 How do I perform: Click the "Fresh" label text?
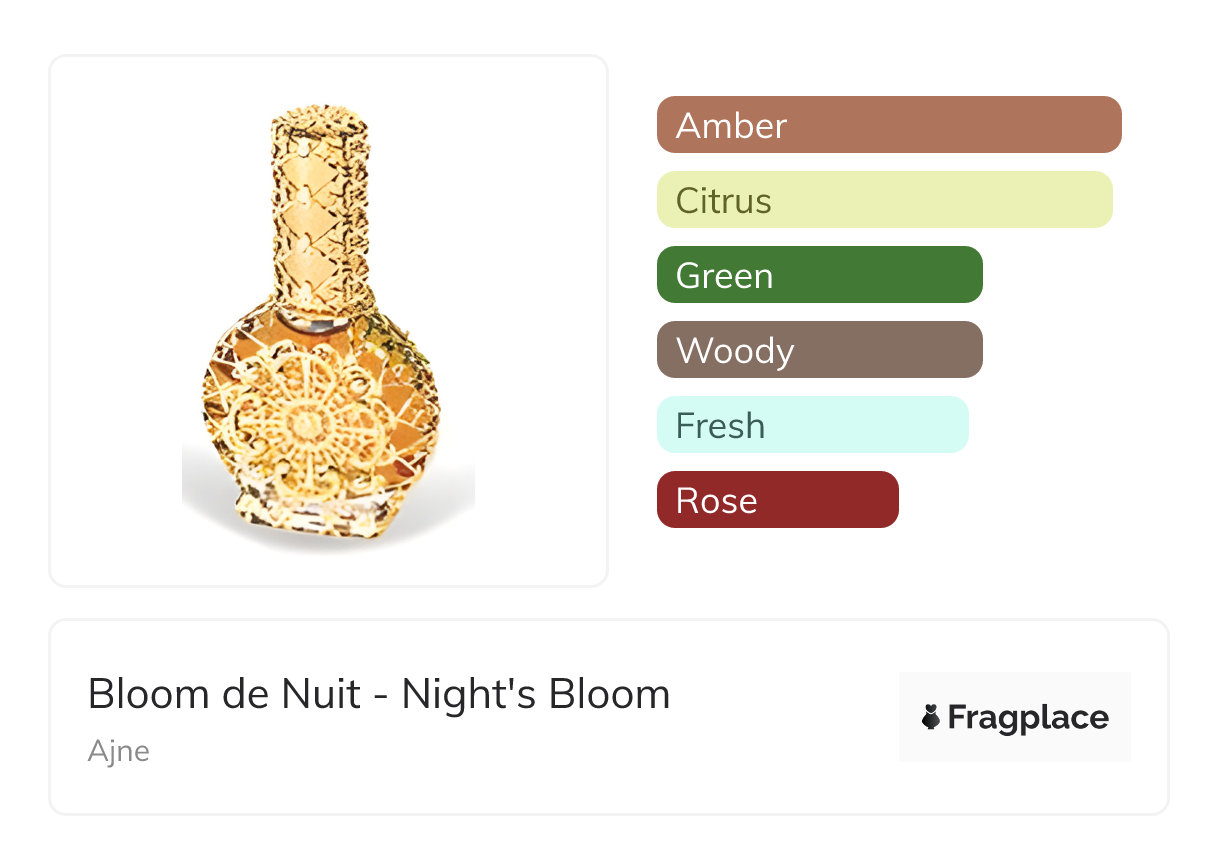pos(720,426)
